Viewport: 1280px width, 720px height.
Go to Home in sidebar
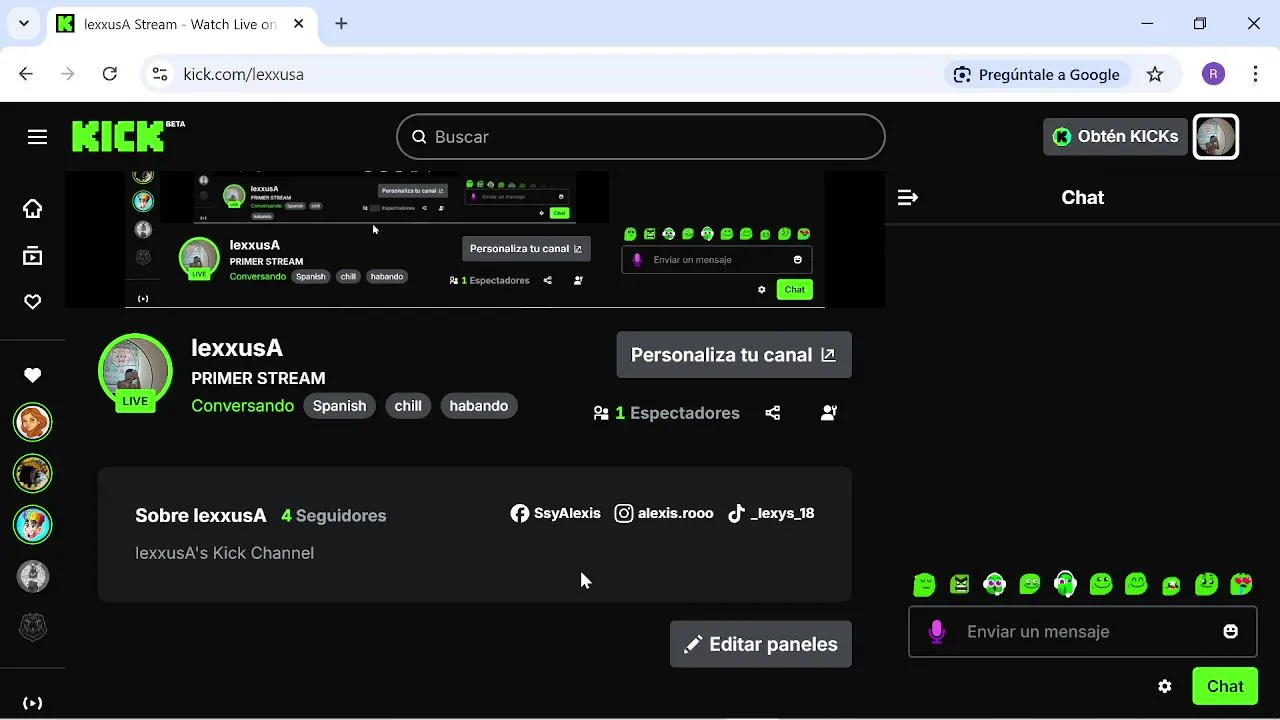point(33,208)
